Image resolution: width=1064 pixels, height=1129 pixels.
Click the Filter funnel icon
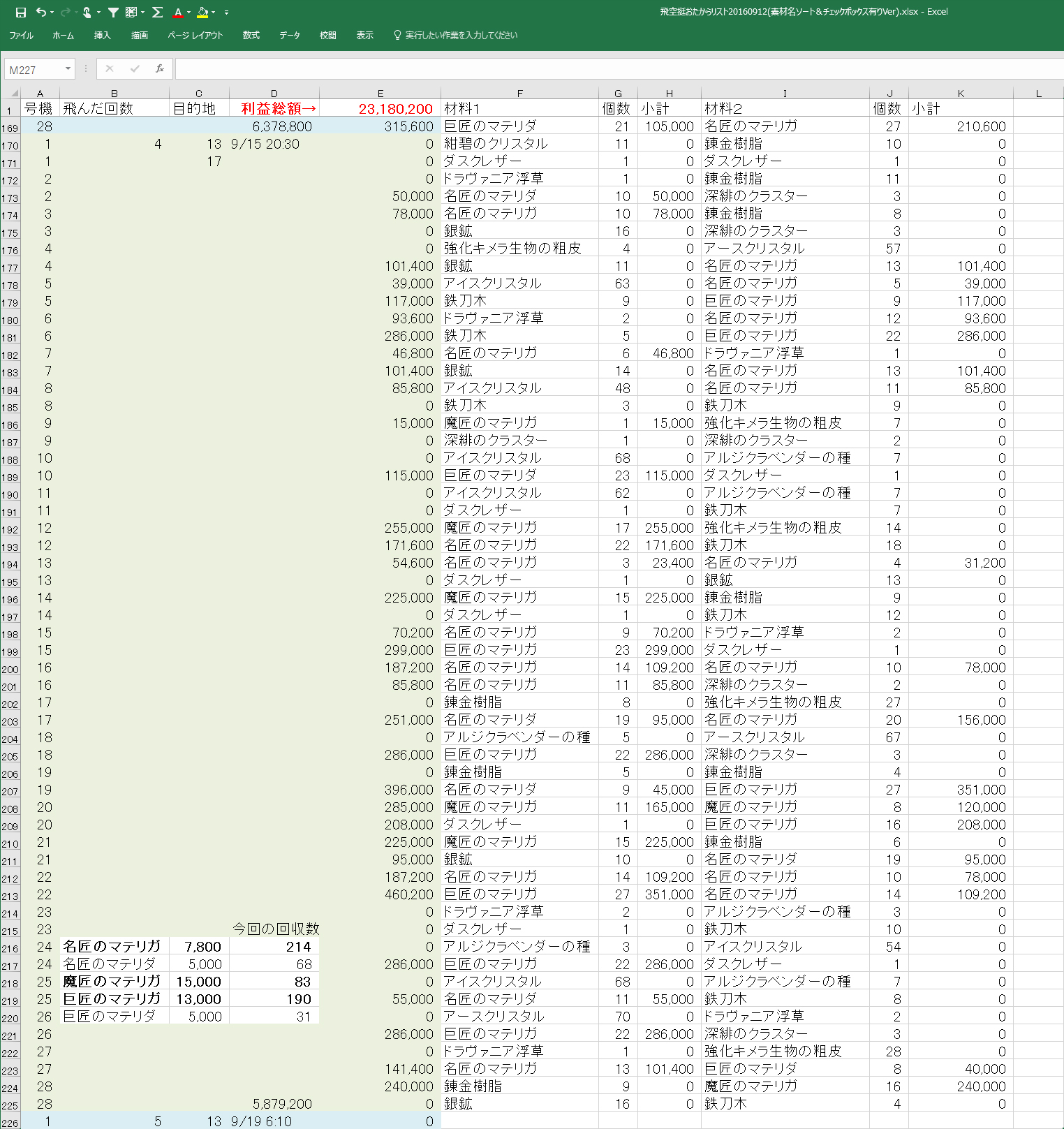click(x=113, y=13)
